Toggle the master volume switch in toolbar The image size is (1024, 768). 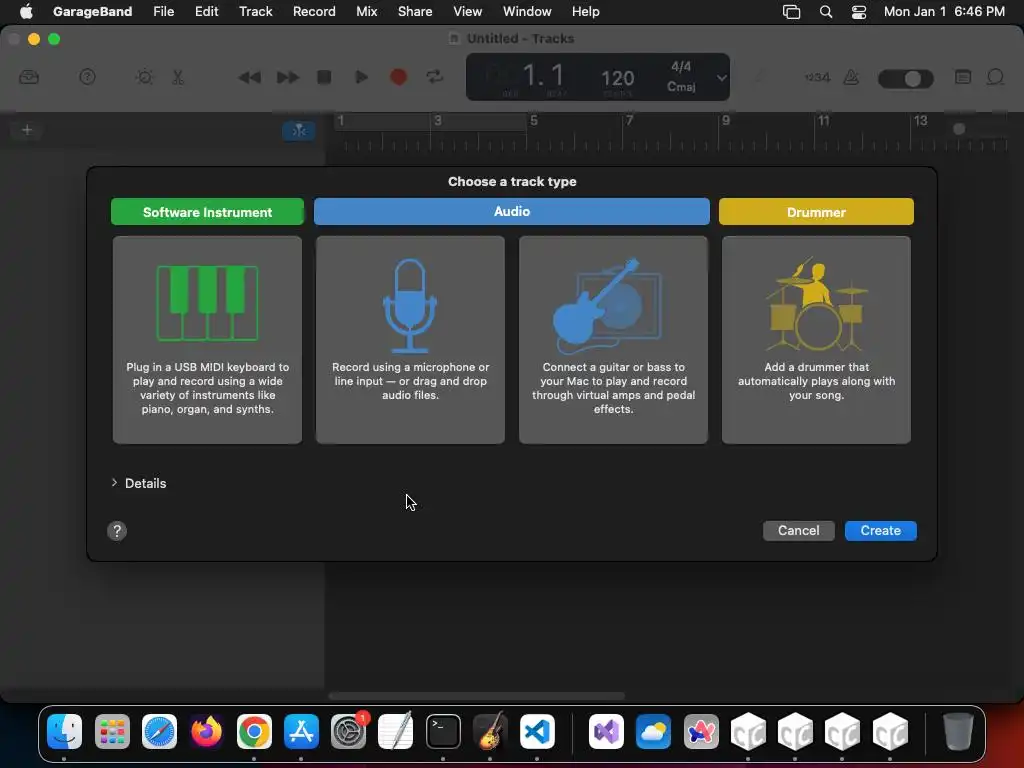(905, 78)
